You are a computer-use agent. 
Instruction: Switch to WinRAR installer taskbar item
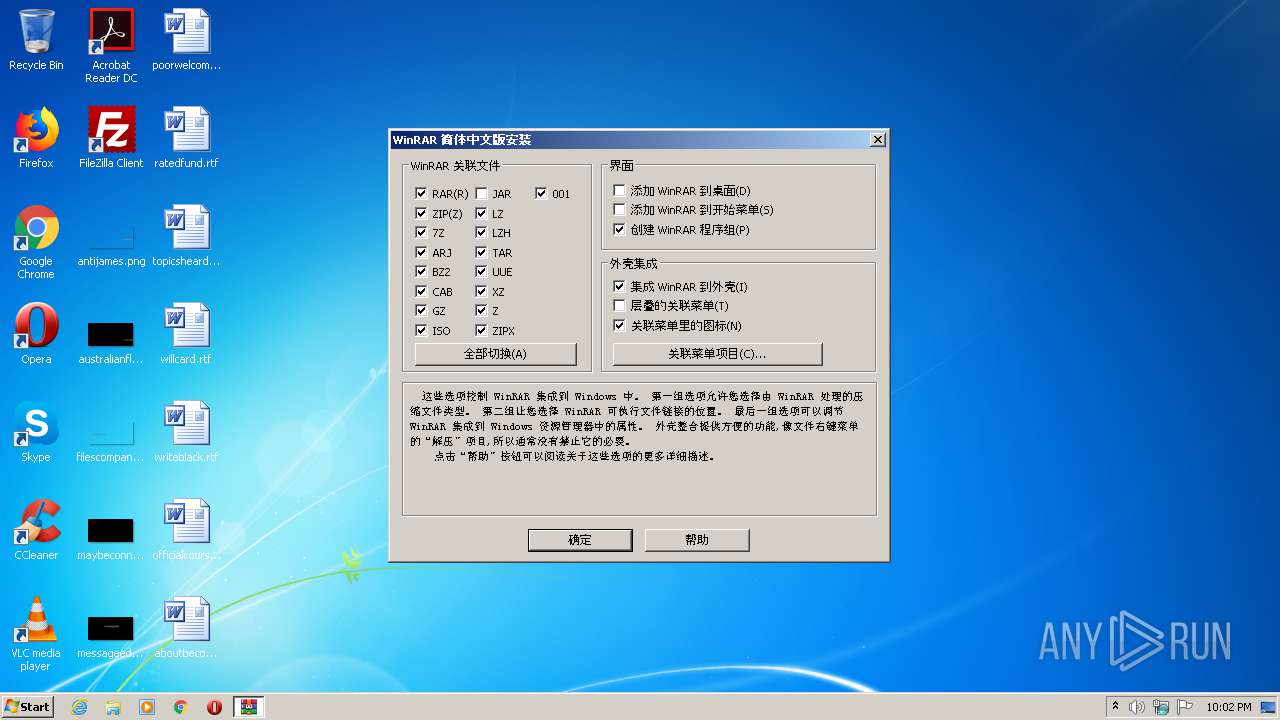tap(249, 707)
